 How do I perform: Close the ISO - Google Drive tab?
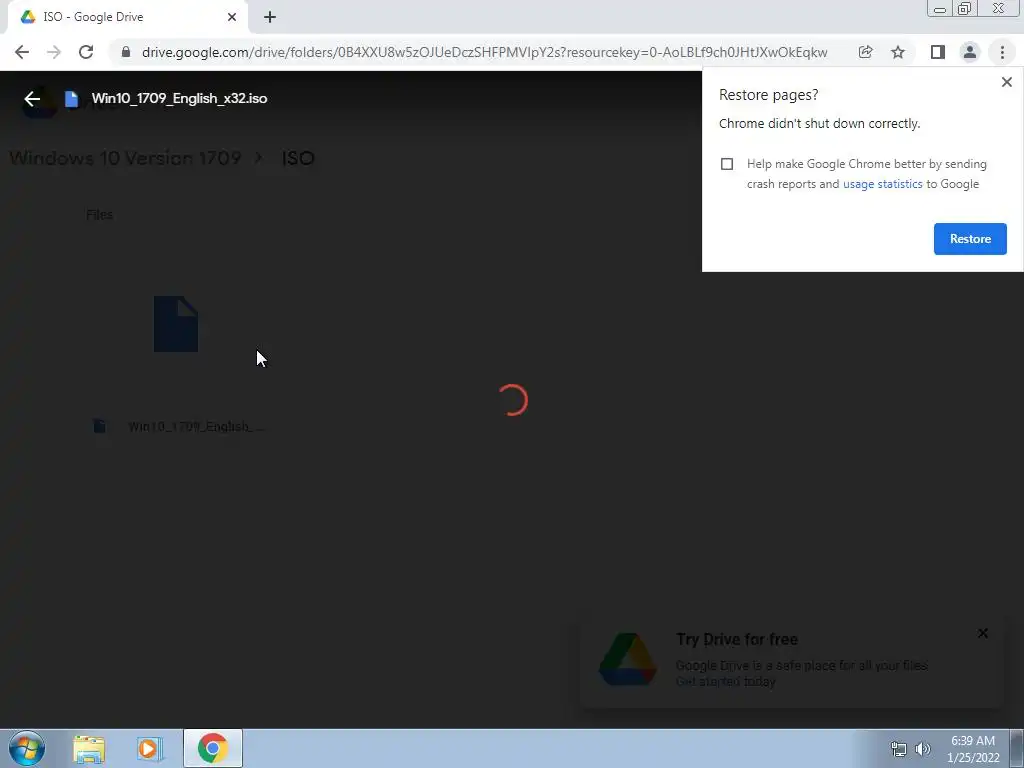(x=232, y=17)
